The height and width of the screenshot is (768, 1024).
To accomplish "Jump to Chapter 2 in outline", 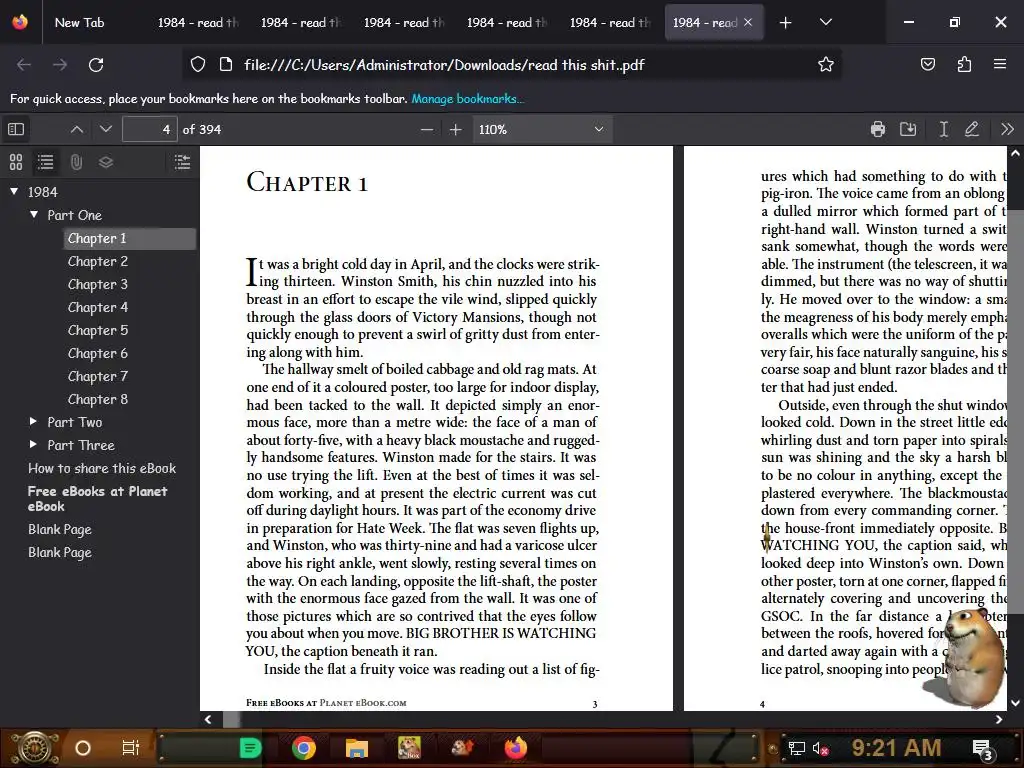I will click(98, 261).
